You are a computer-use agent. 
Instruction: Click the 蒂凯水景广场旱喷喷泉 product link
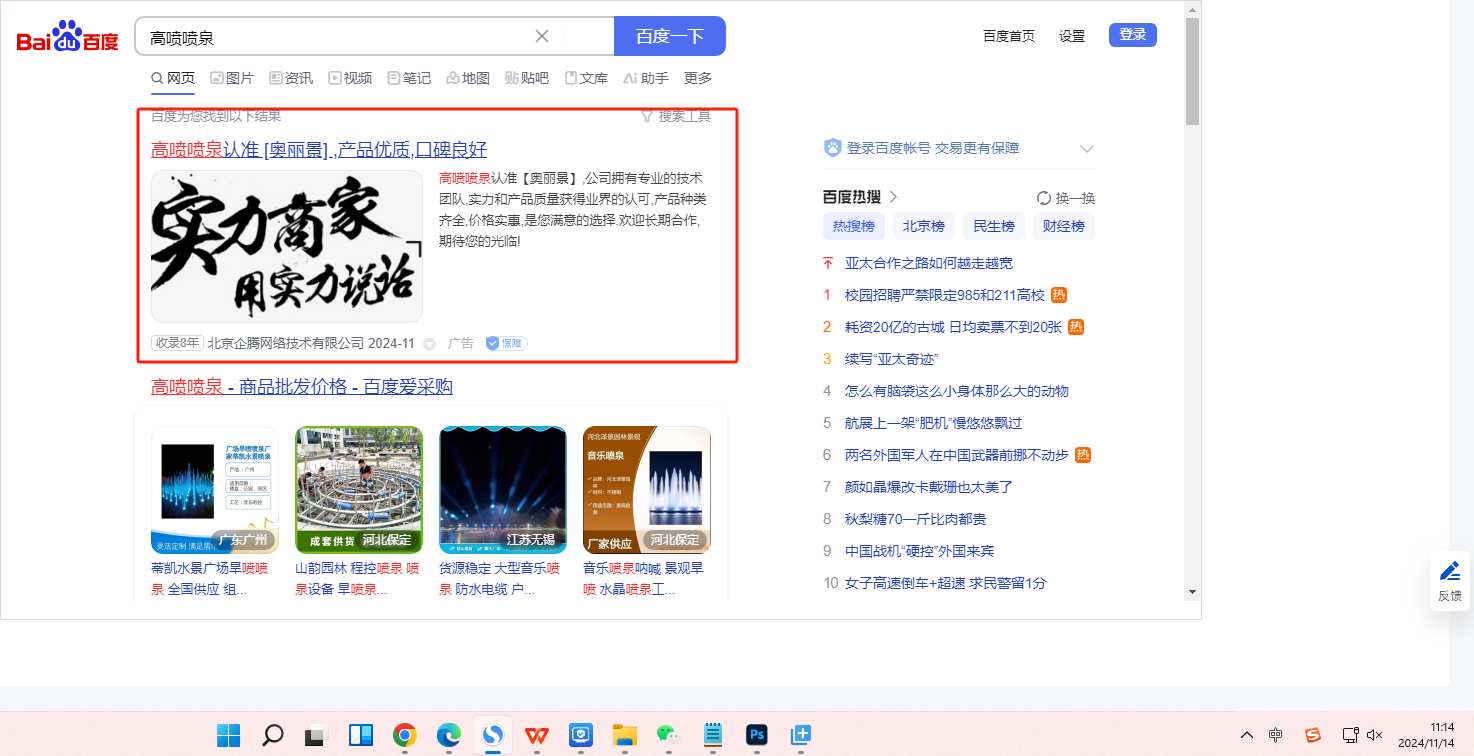[x=210, y=578]
